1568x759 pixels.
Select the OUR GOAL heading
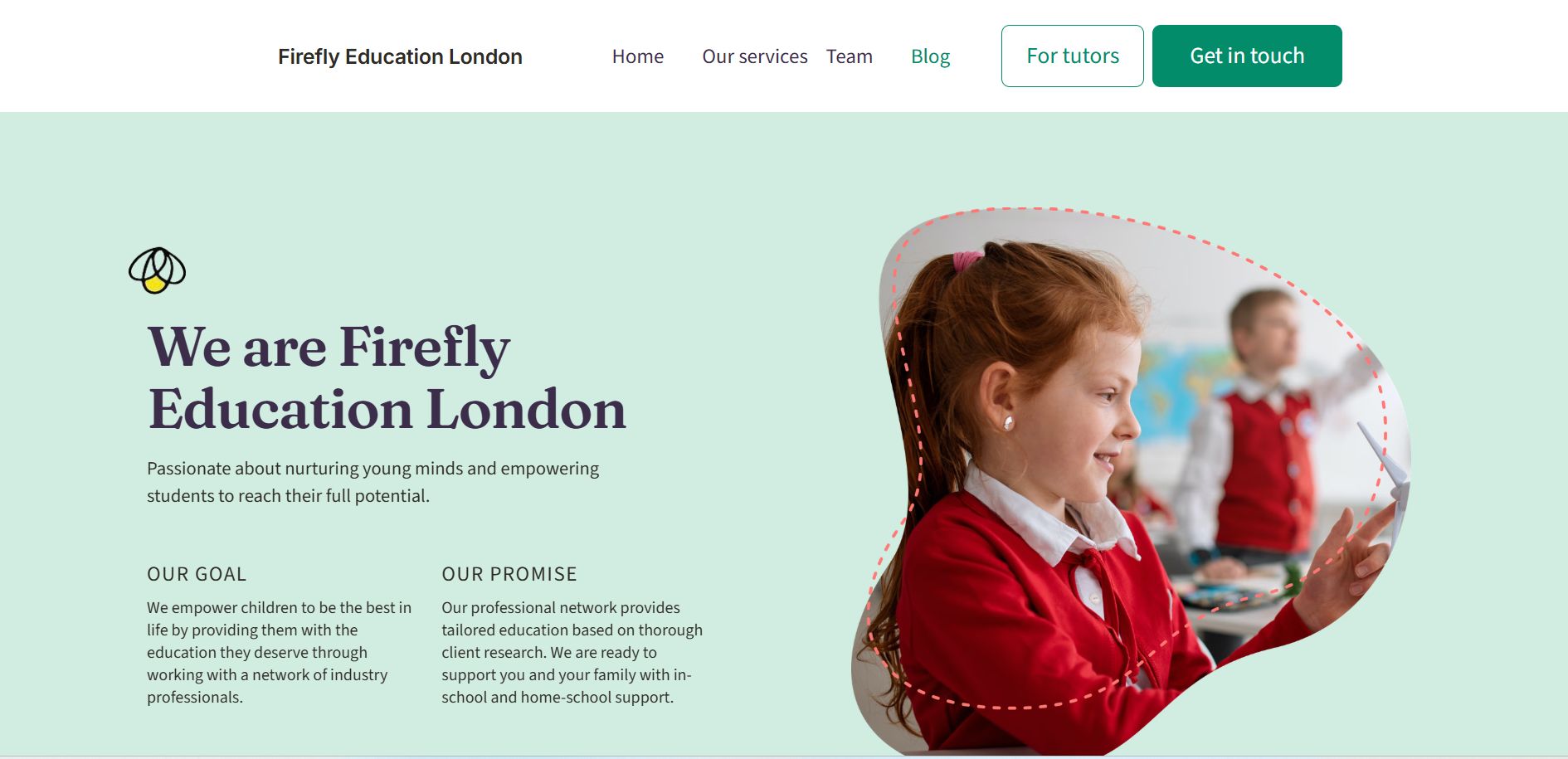point(197,574)
